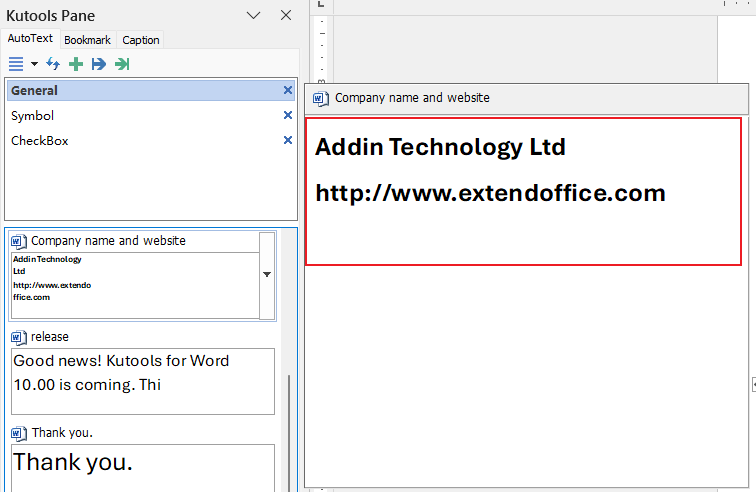Click Word icon beside Company name and website entry

[x=19, y=241]
